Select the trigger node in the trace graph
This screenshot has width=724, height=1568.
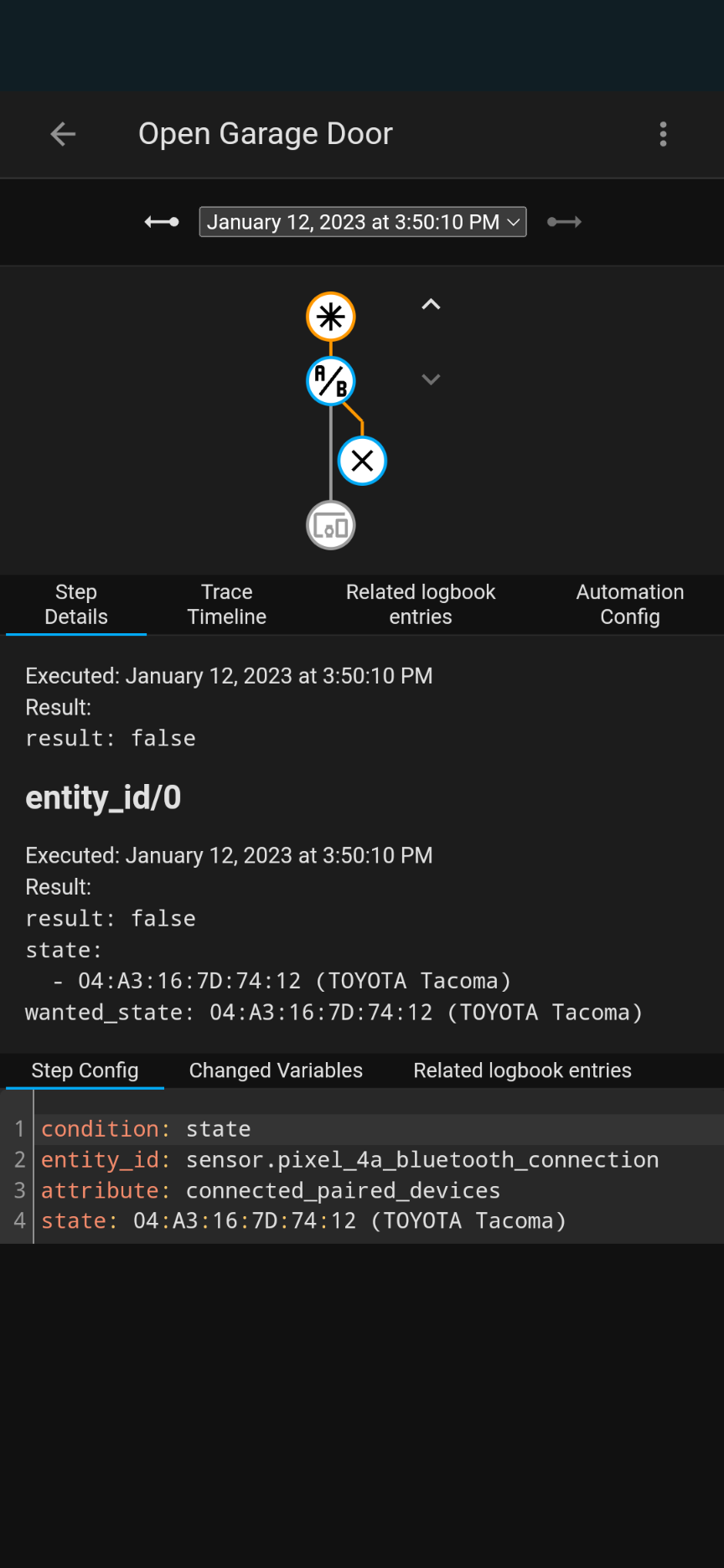click(x=330, y=317)
